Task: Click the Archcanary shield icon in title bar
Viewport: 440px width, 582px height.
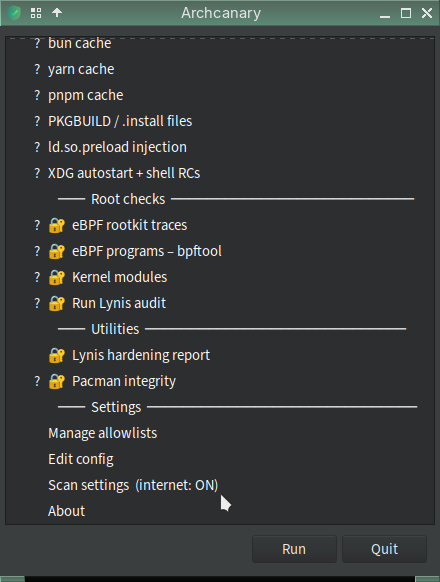Action: tap(14, 13)
